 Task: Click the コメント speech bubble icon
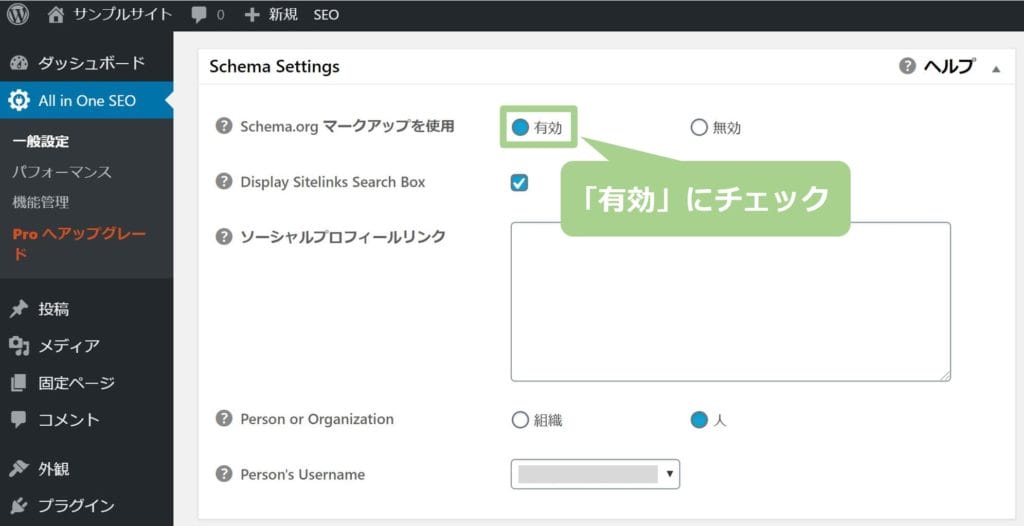point(19,419)
